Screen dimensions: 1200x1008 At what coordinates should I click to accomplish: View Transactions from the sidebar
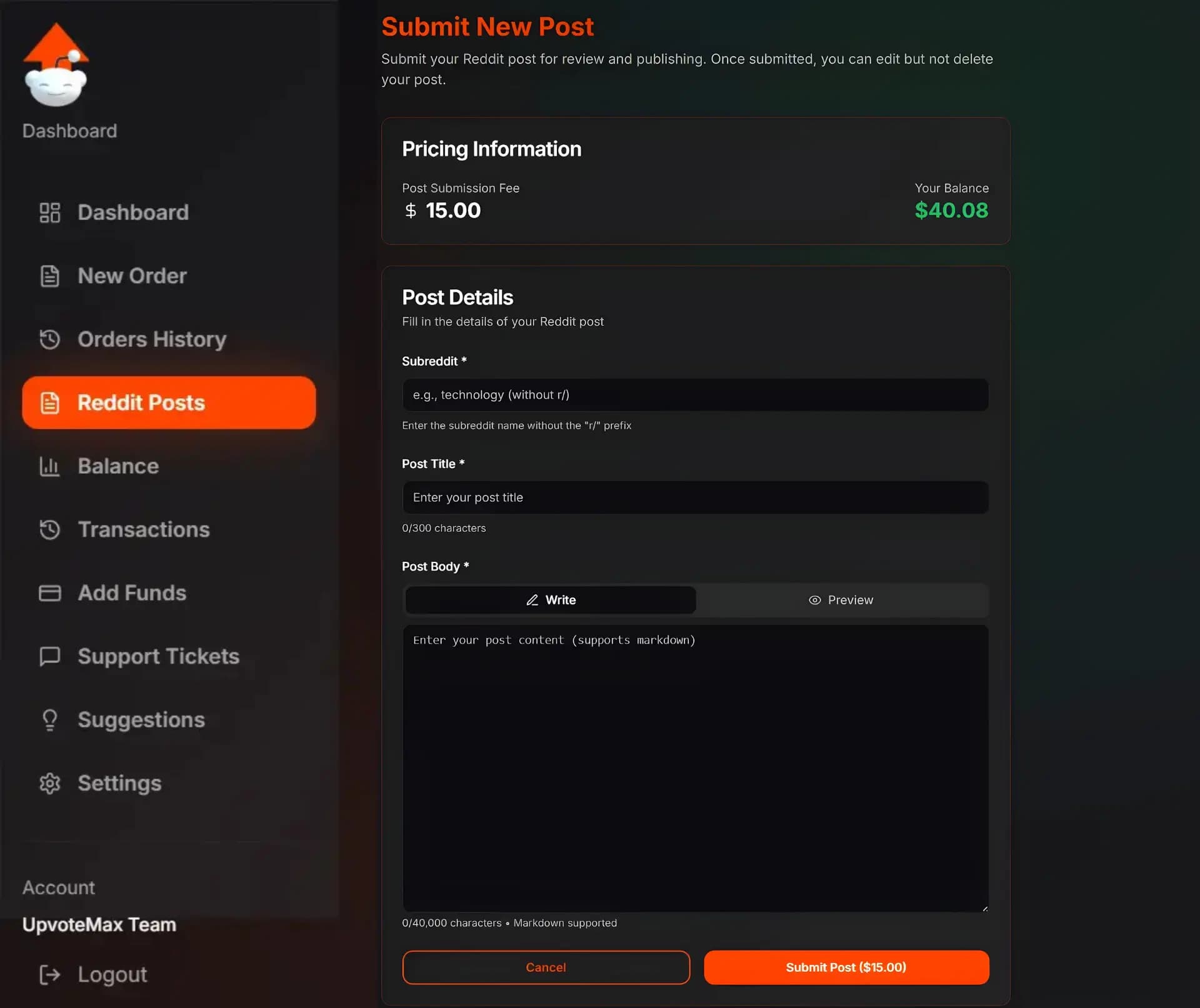coord(169,530)
